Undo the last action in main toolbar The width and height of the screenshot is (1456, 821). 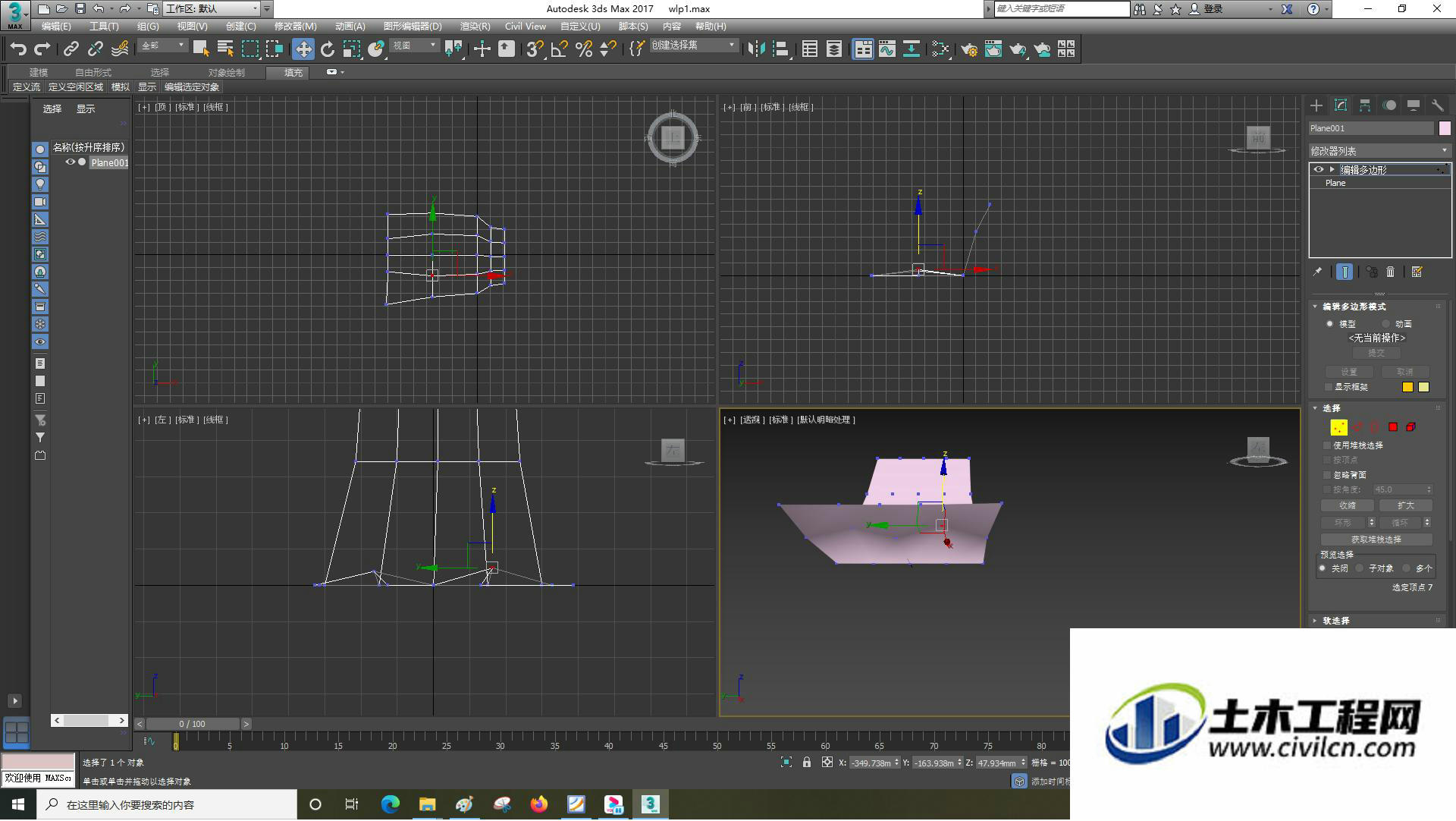pyautogui.click(x=17, y=49)
